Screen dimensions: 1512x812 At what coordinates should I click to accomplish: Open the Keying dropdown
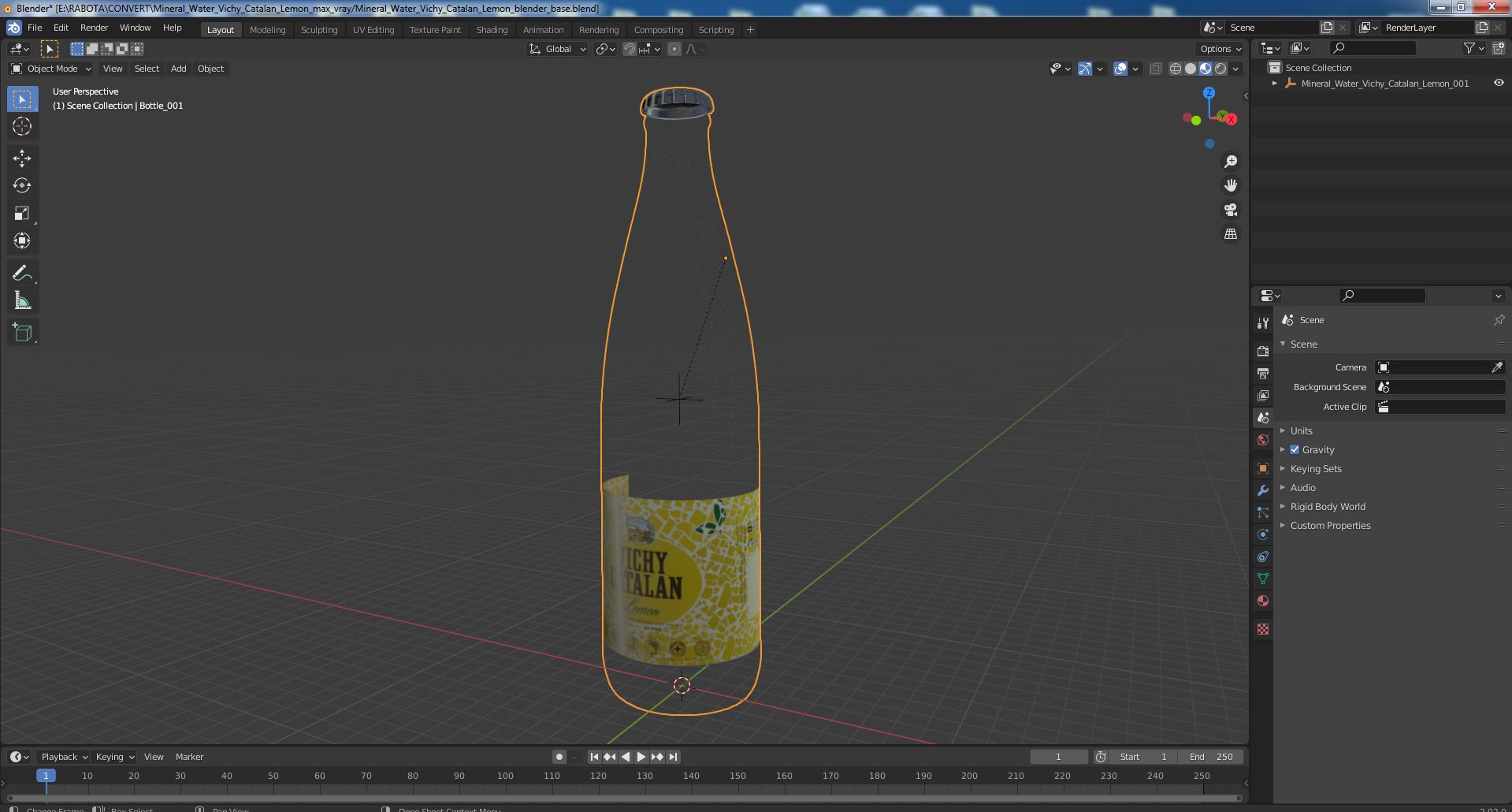click(114, 757)
